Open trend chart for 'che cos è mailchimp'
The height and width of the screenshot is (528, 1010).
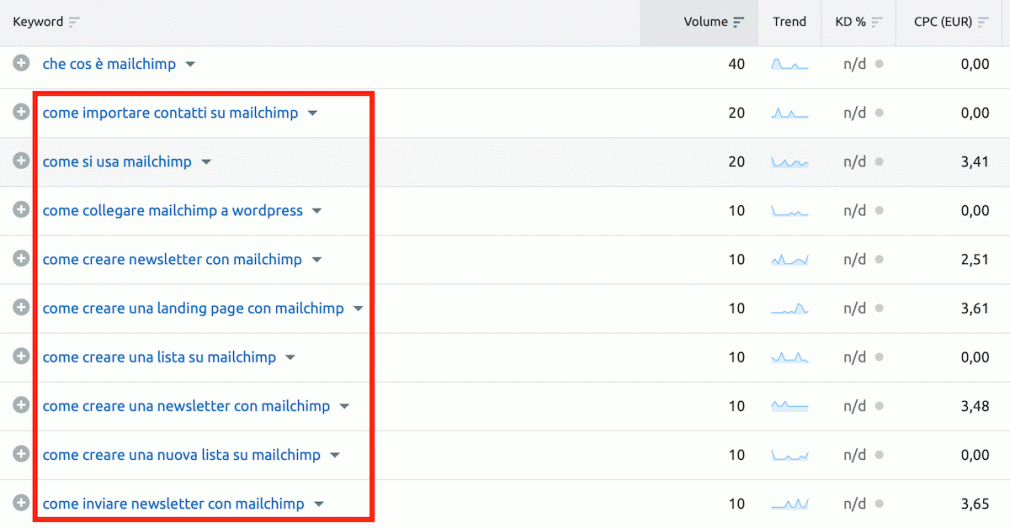point(790,64)
